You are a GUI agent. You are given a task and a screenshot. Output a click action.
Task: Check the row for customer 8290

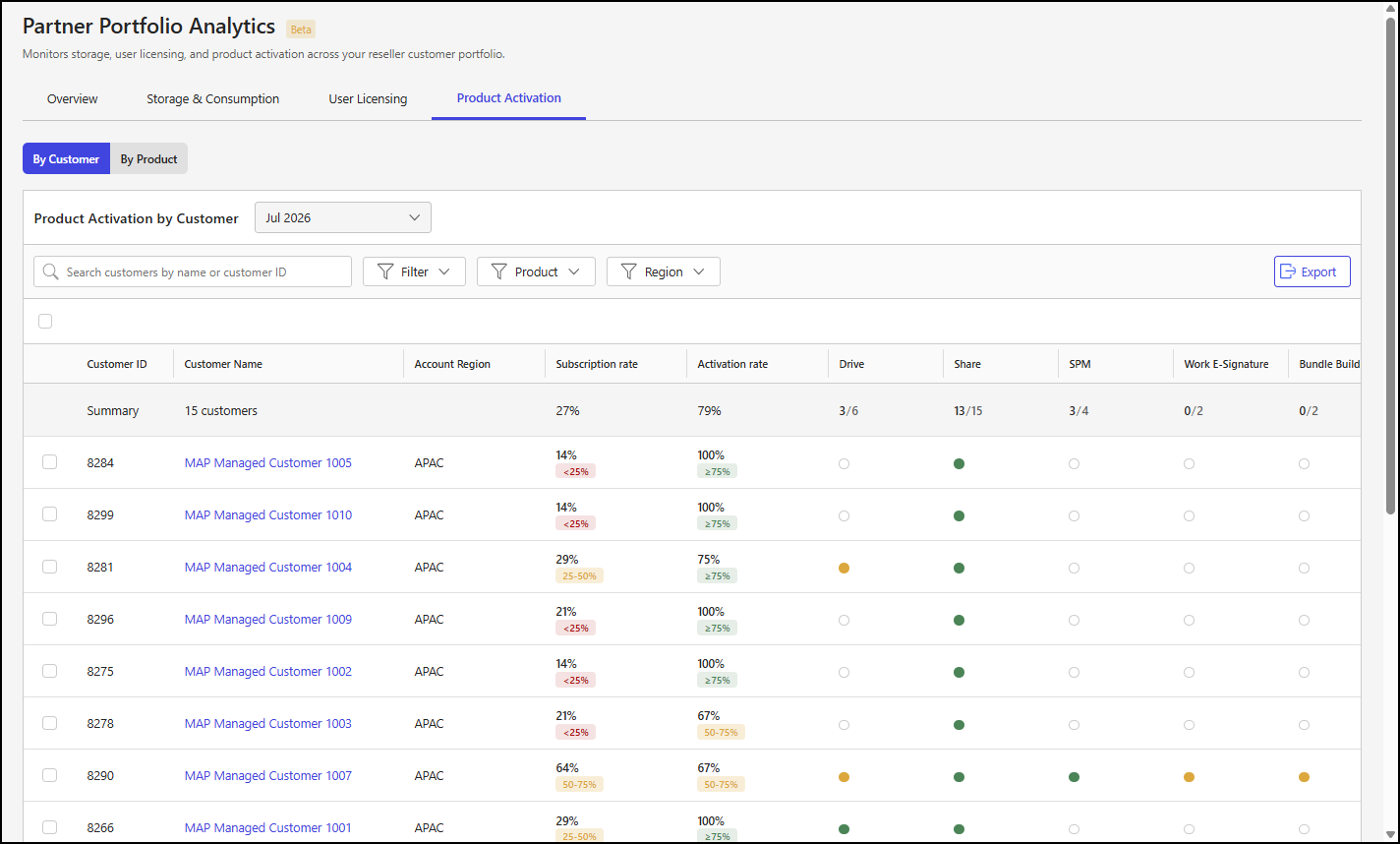[49, 775]
